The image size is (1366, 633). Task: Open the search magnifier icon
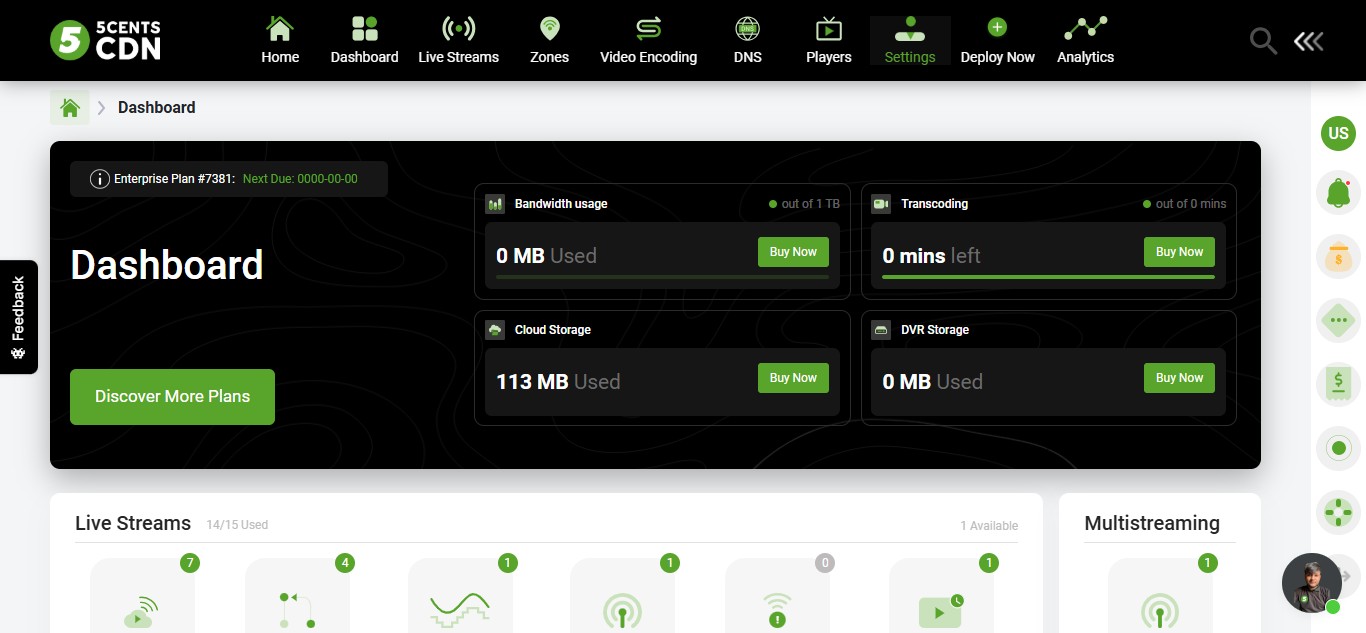click(1263, 41)
